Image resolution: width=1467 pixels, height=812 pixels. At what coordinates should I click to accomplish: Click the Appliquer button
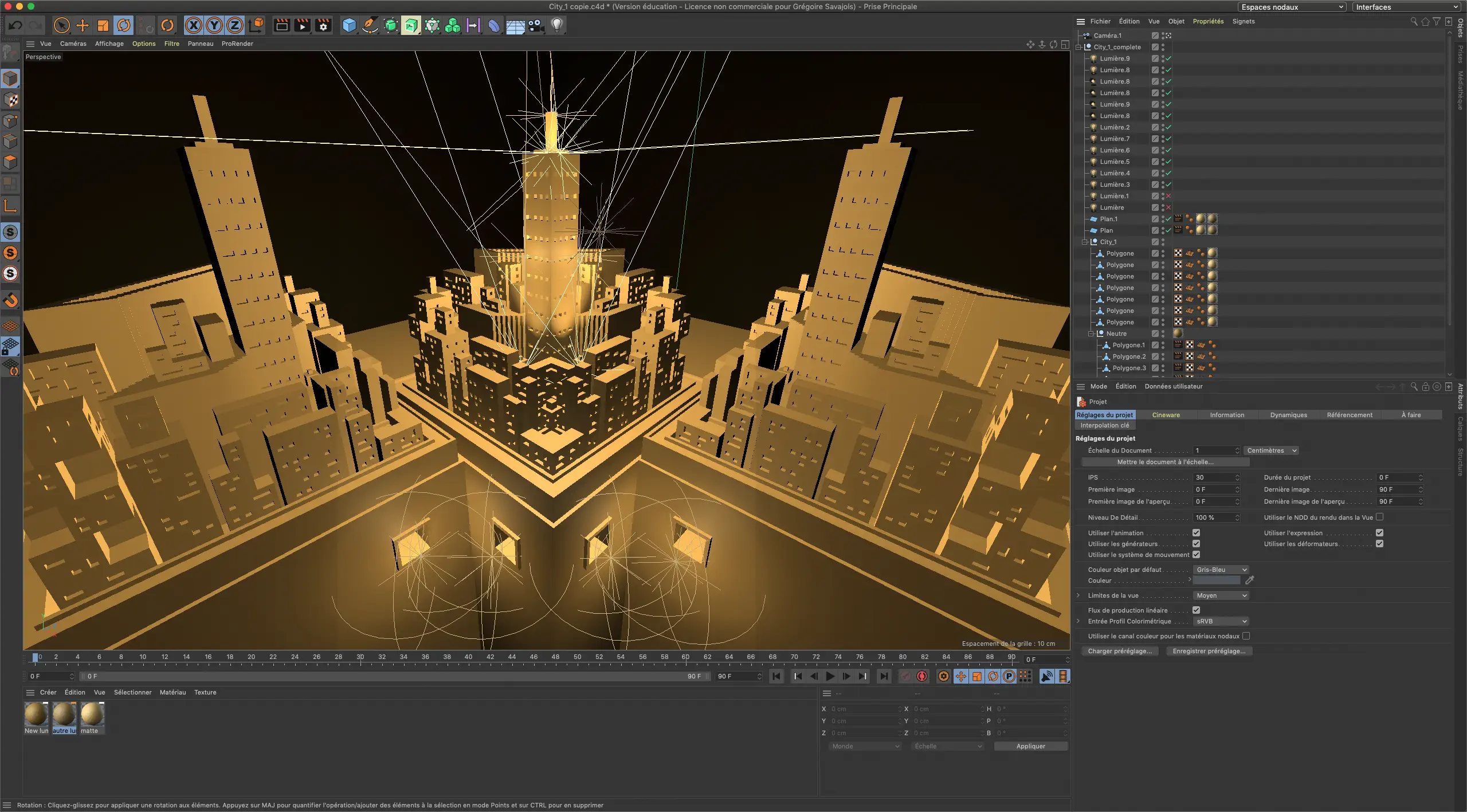coord(1030,746)
